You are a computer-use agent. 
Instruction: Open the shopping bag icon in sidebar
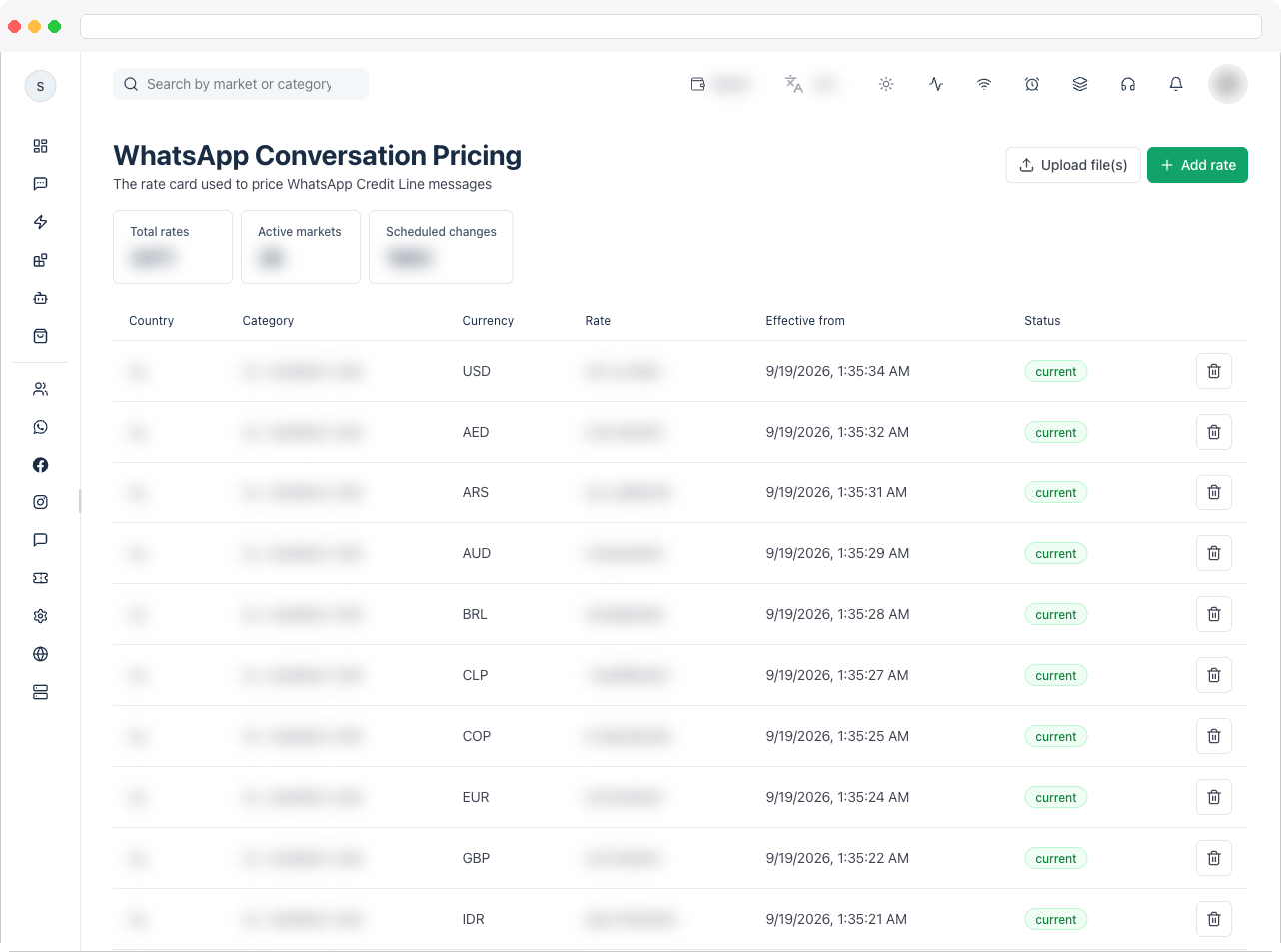tap(40, 336)
